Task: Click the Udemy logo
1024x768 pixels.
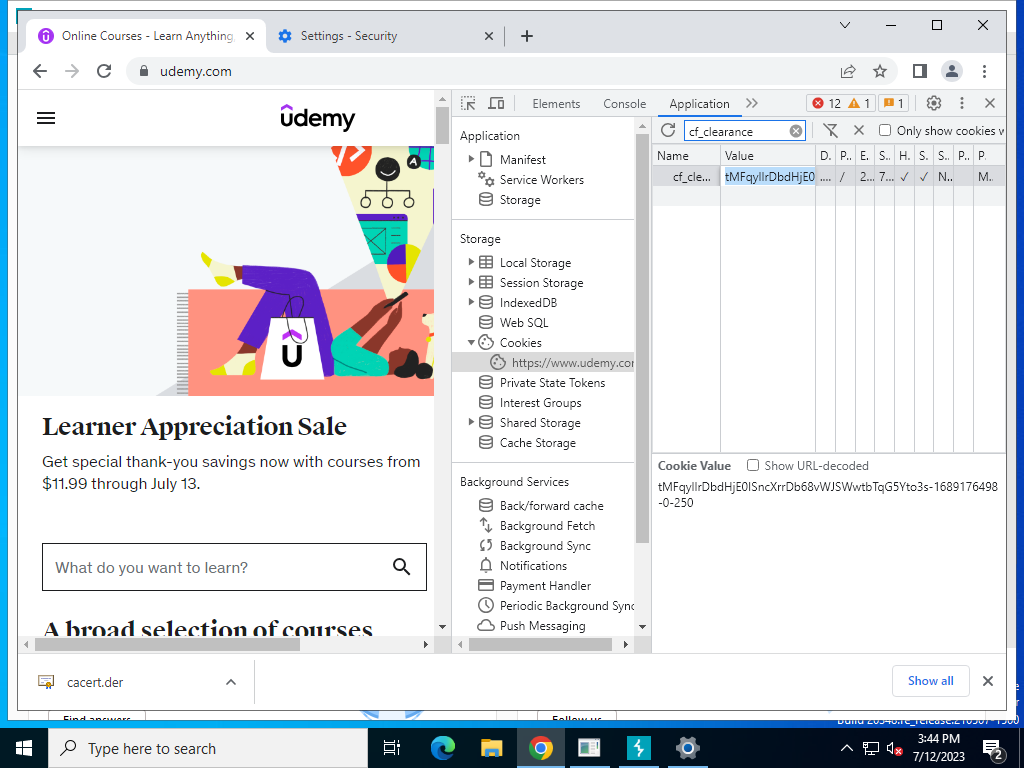Action: point(317,117)
